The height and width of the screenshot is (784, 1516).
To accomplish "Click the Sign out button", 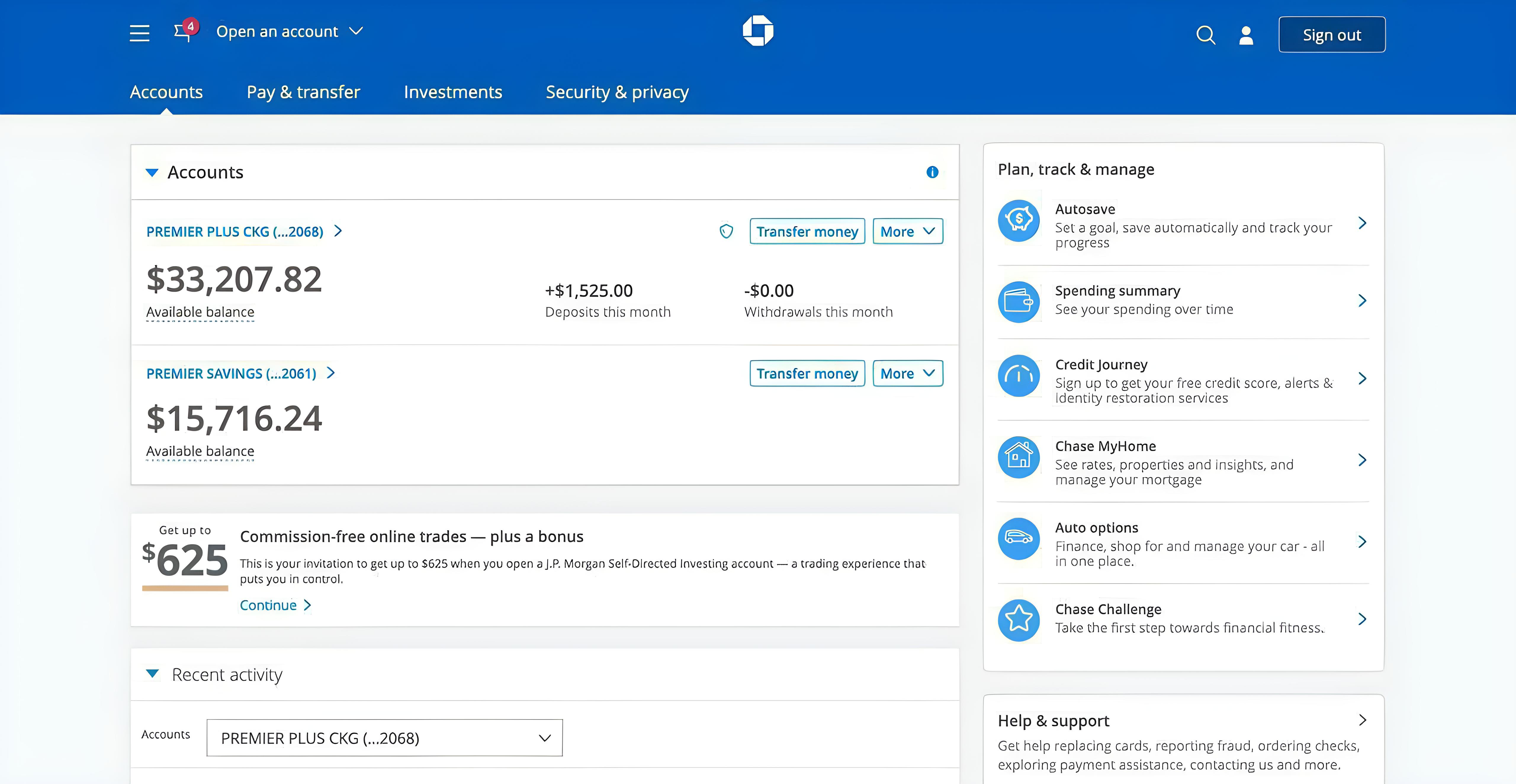I will pos(1332,35).
